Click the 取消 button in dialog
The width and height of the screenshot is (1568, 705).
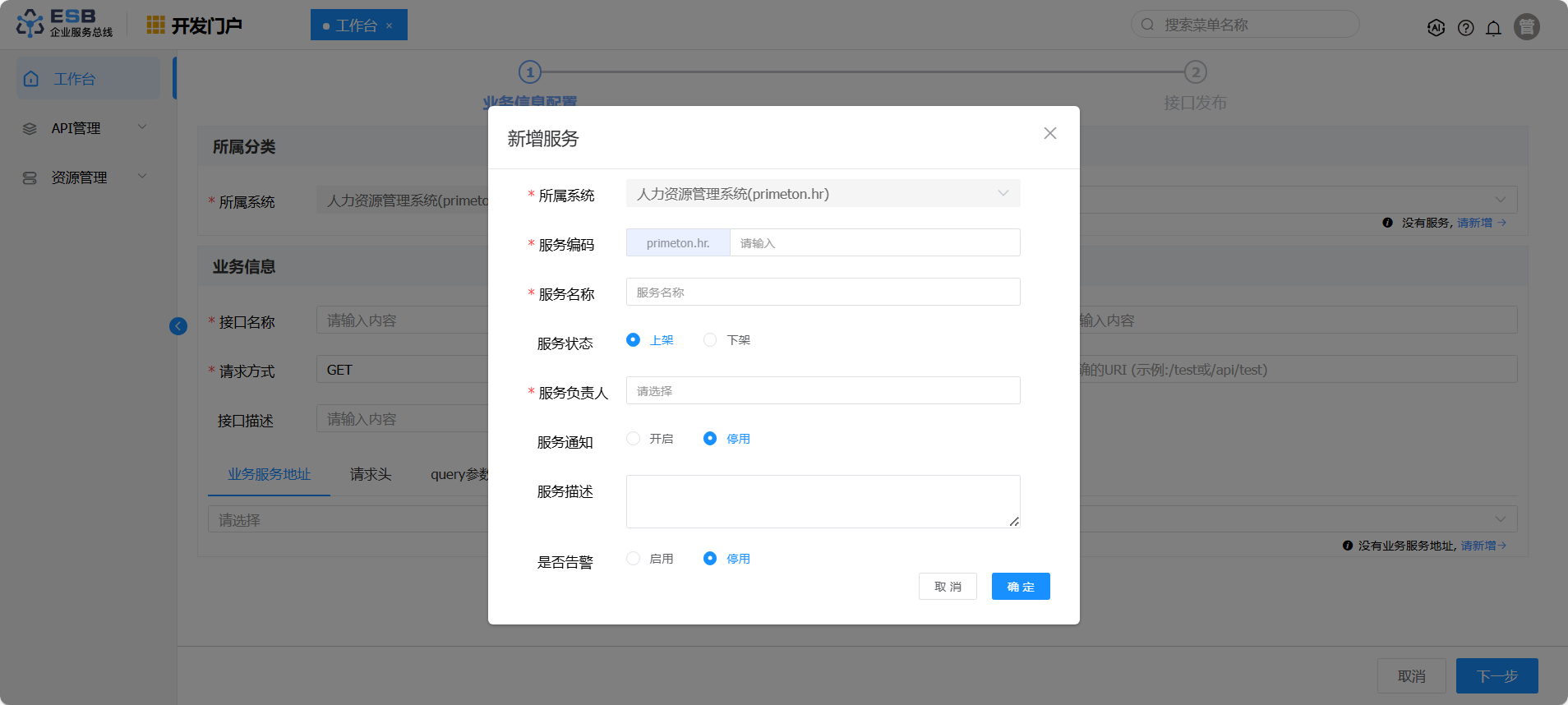pyautogui.click(x=947, y=587)
